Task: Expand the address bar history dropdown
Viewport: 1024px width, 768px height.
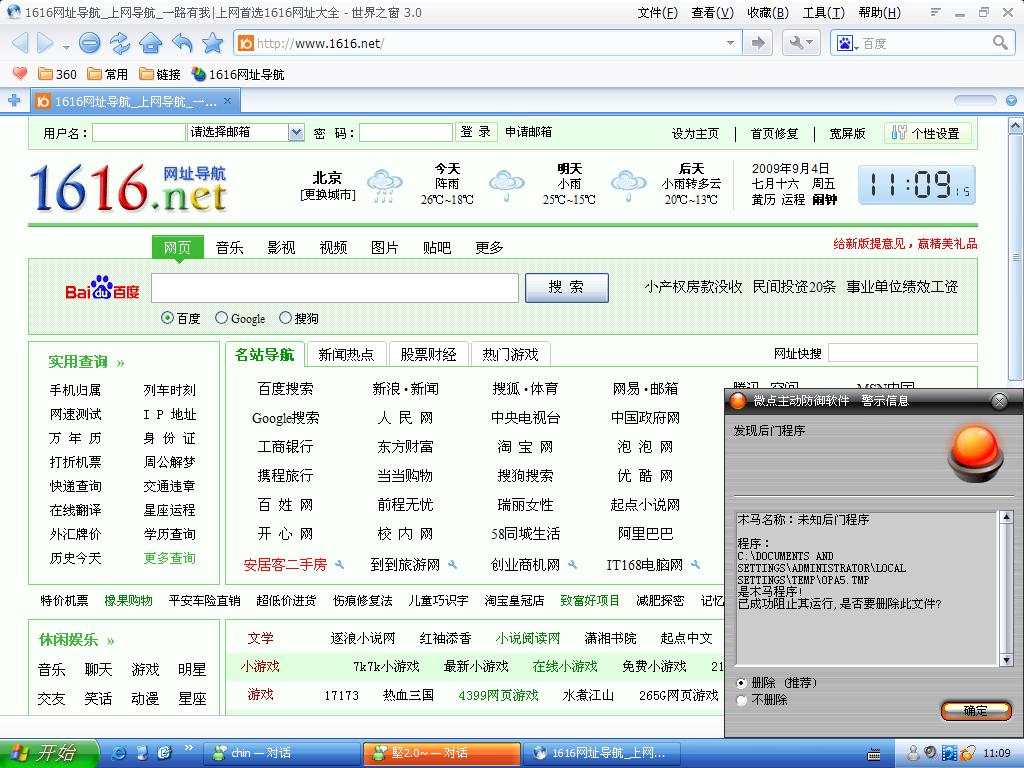Action: [730, 43]
